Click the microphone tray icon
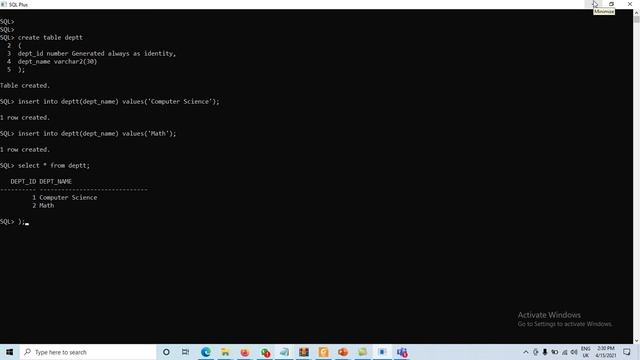640x360 pixels. pos(545,352)
